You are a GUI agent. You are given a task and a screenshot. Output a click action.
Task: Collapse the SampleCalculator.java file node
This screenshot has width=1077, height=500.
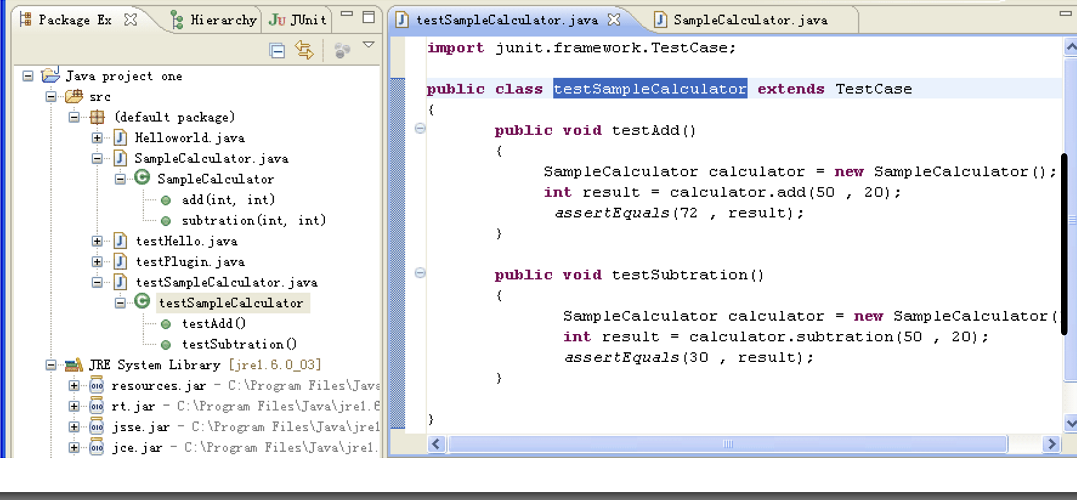coord(97,159)
